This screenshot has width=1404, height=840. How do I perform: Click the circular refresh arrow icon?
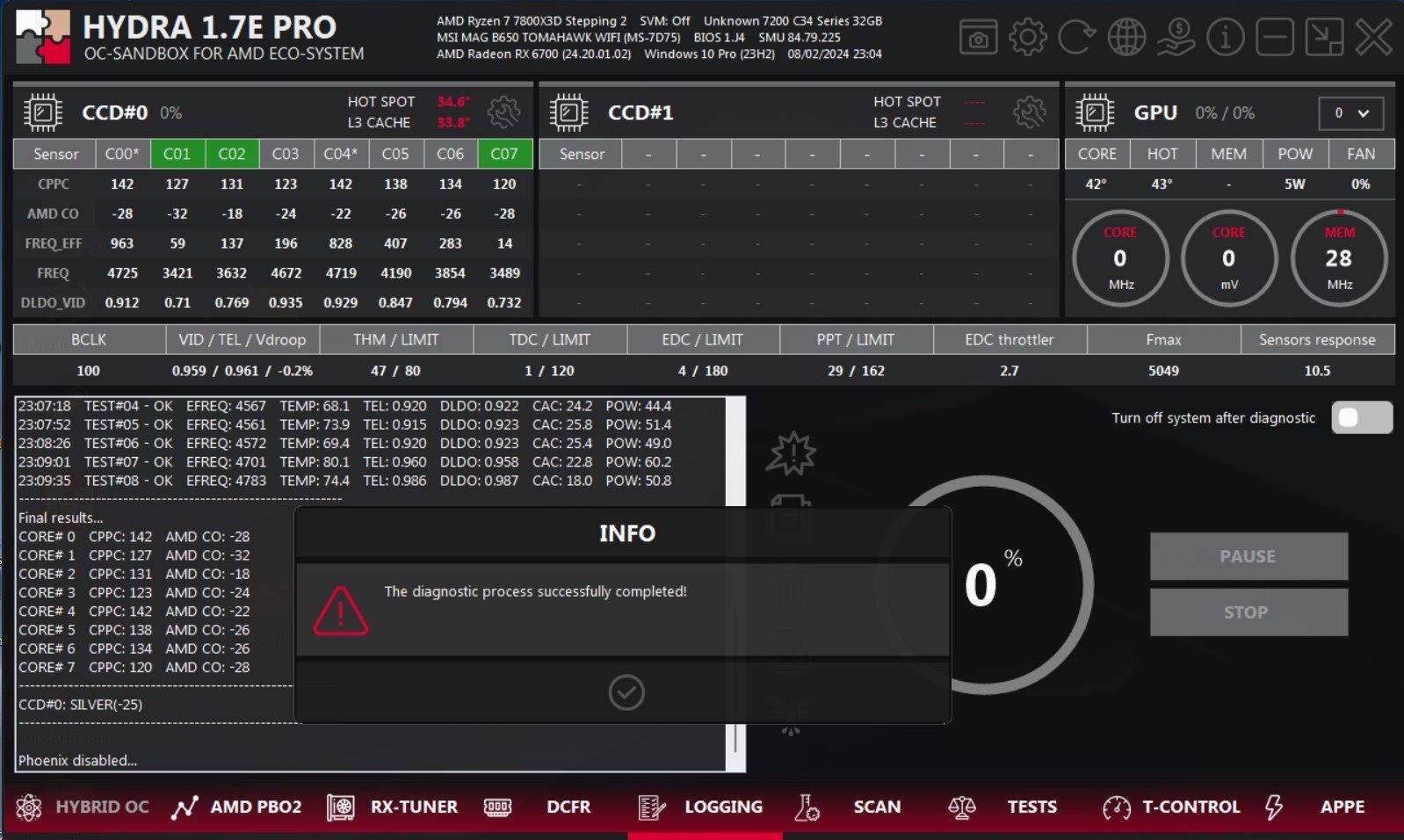(x=1076, y=38)
